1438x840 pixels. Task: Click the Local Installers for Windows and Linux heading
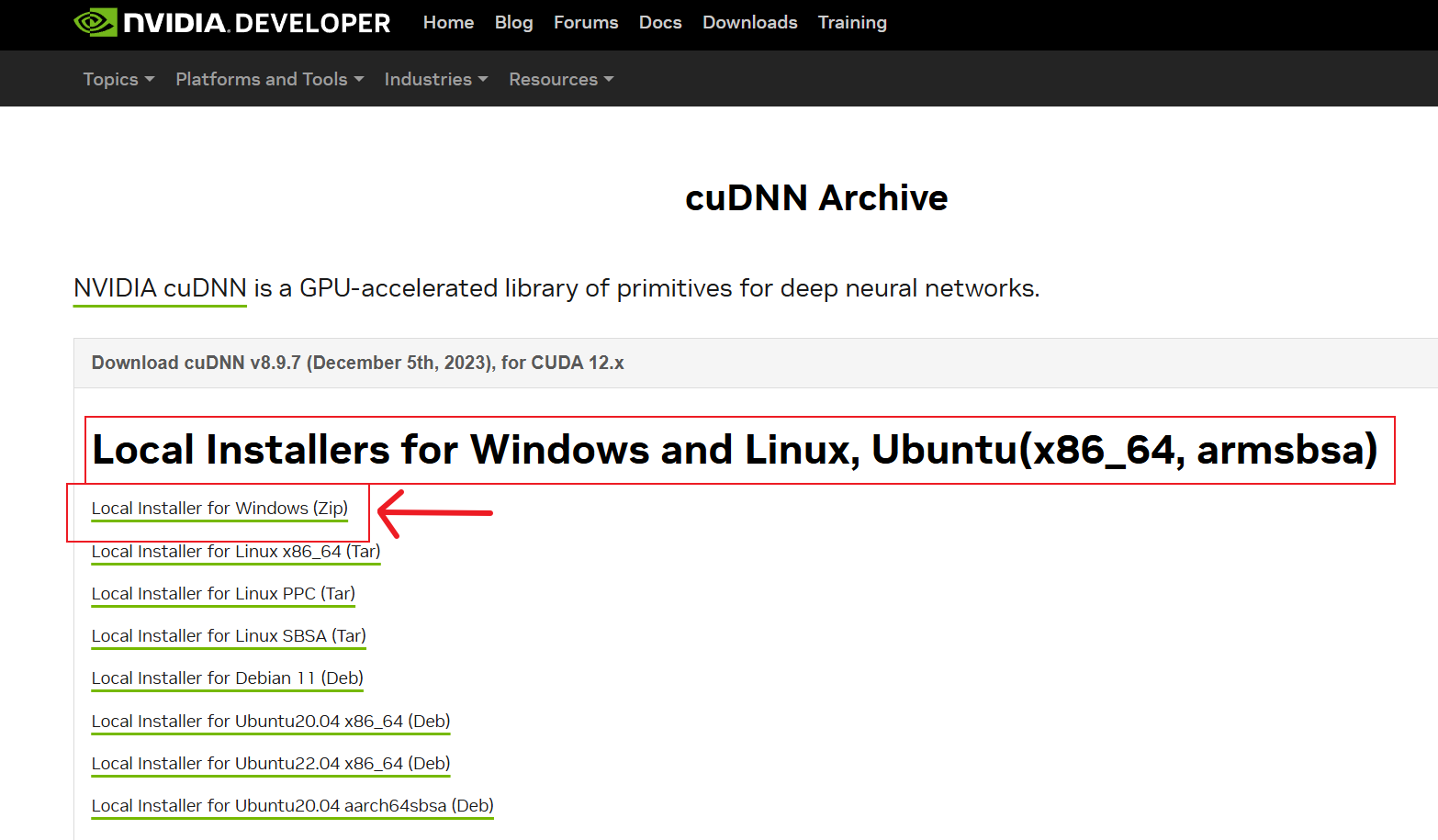coord(736,450)
